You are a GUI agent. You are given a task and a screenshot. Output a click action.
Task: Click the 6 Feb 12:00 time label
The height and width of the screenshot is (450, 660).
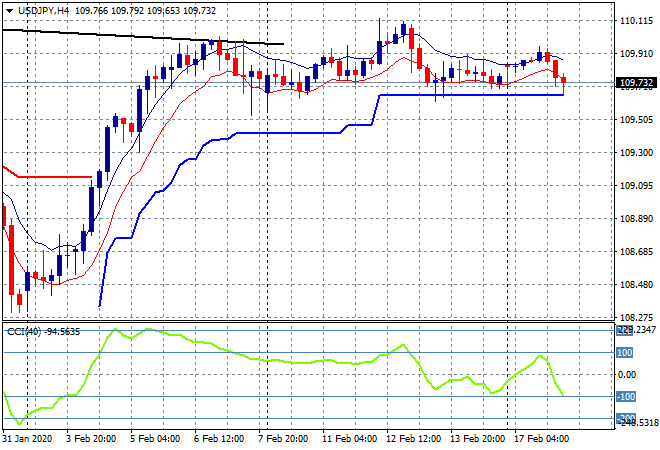pos(219,439)
